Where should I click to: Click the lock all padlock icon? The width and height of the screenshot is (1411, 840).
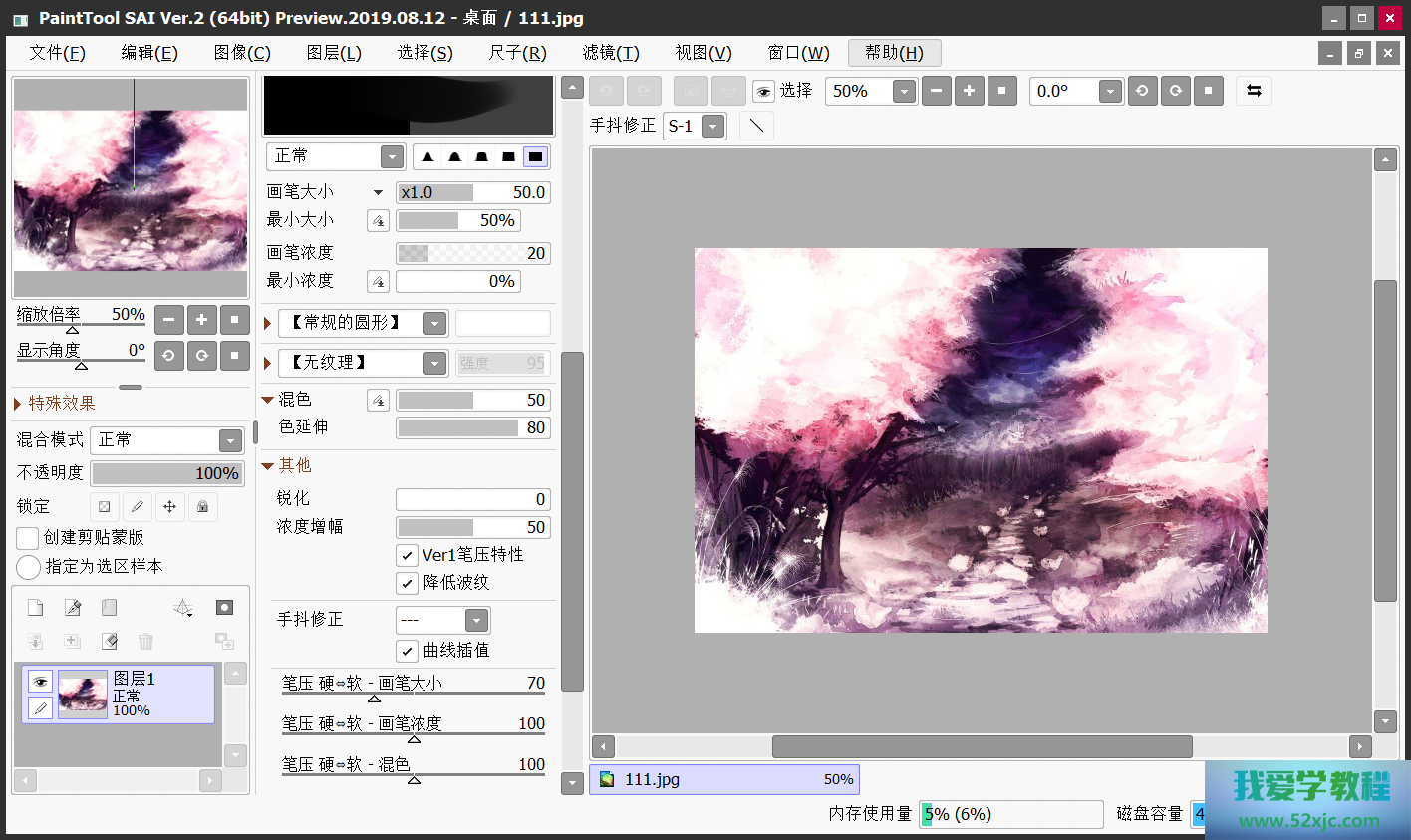202,506
